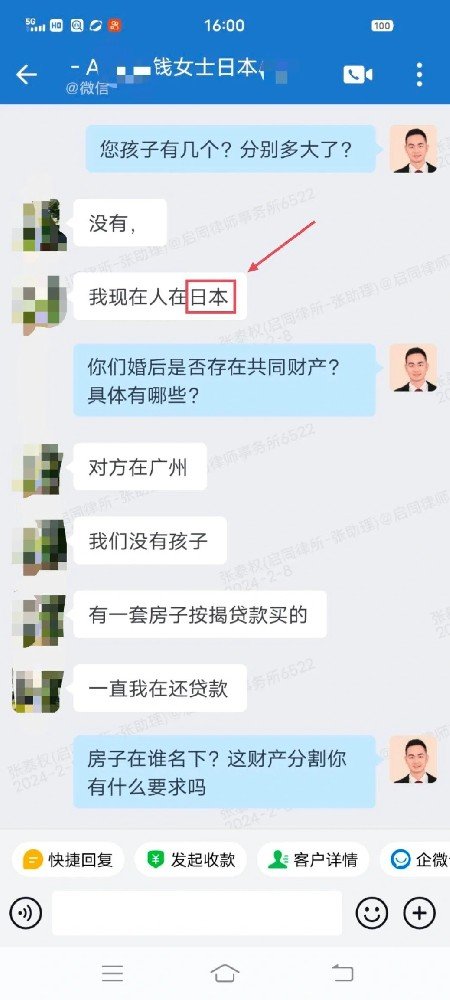
Task: Tap the plus icon for attachments
Action: 419,913
